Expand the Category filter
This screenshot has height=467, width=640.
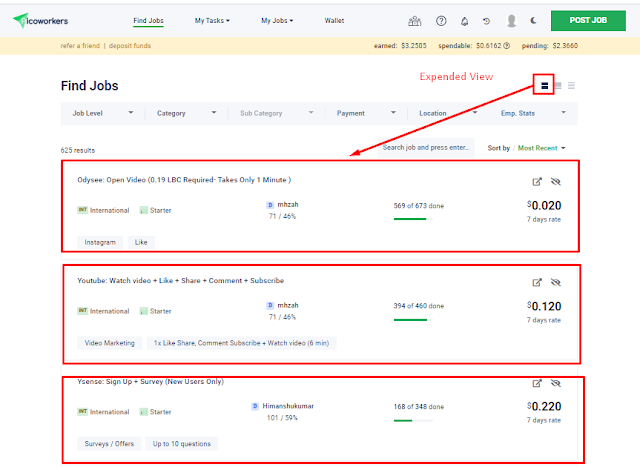187,113
